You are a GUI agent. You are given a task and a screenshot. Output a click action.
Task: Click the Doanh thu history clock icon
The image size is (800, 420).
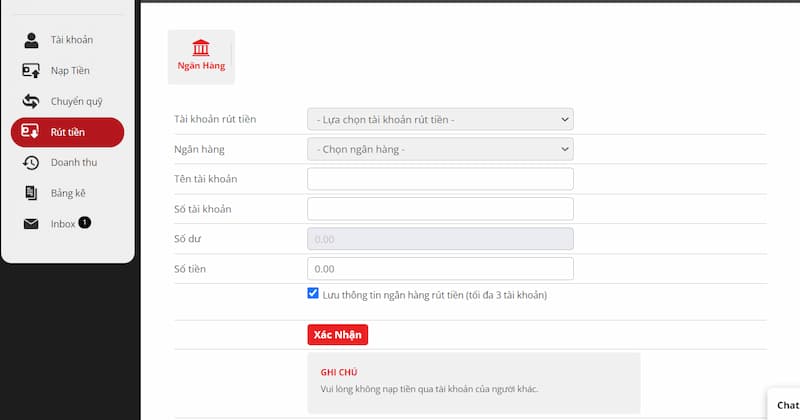coord(31,163)
